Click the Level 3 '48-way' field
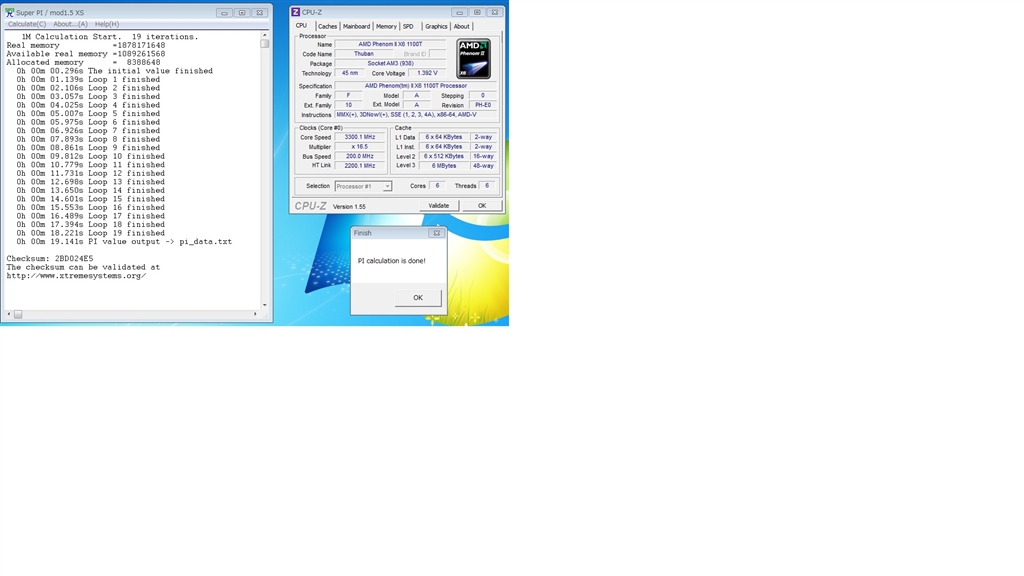 [x=483, y=166]
